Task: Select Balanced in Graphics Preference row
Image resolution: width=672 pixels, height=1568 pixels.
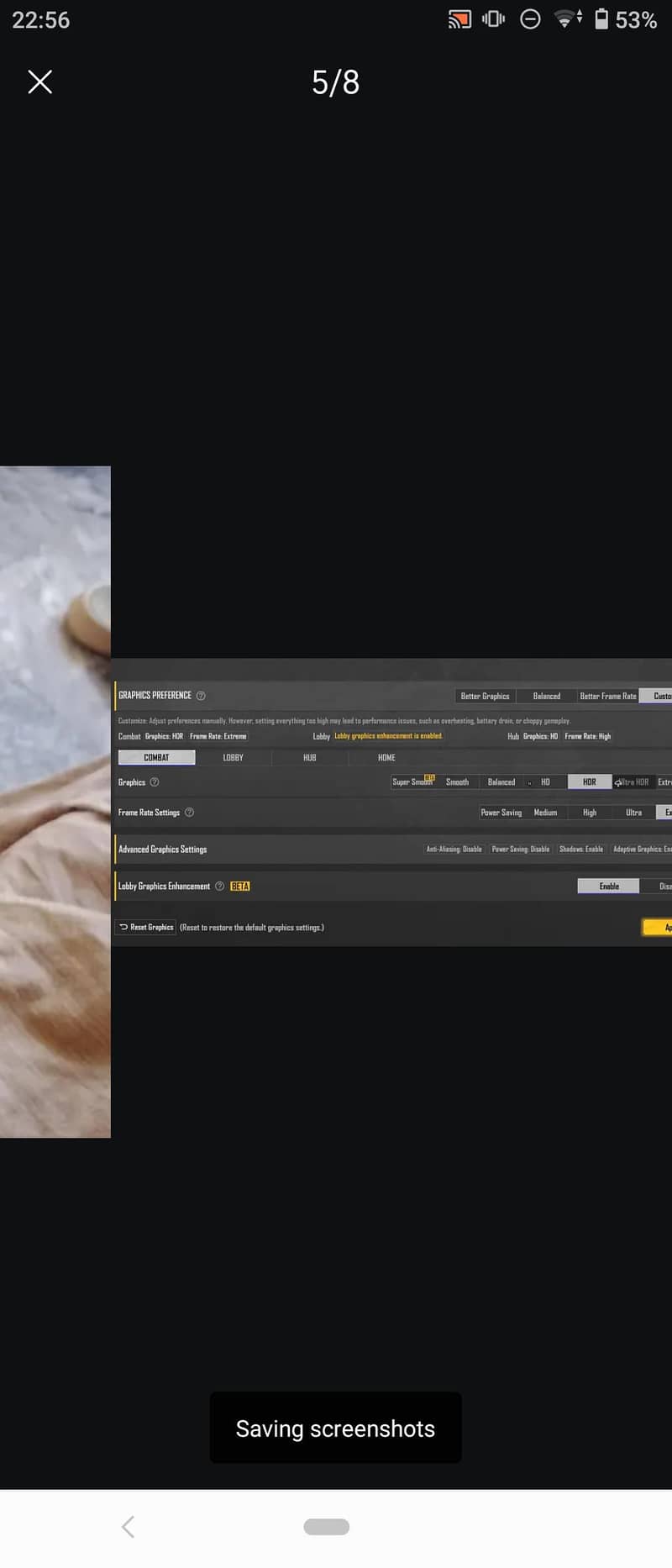Action: 547,697
